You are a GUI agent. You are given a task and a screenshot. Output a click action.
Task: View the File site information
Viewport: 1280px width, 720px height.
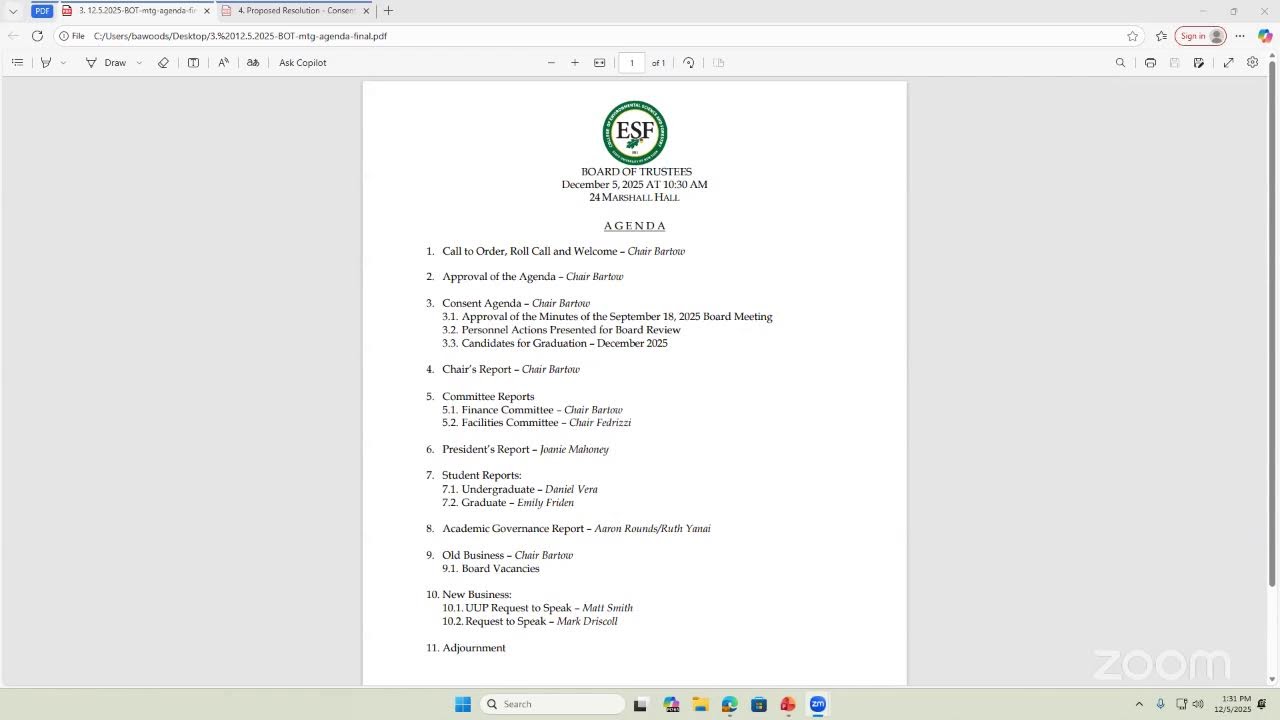(x=71, y=36)
